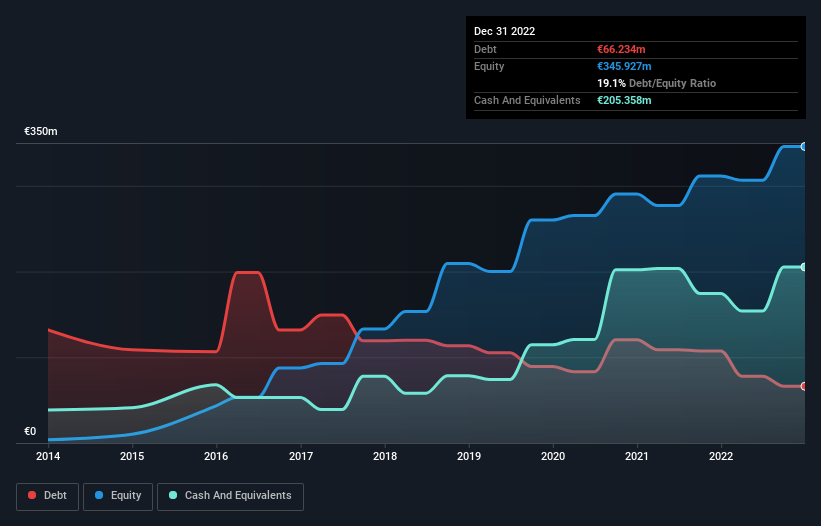
Task: Click the 2015 x-axis label
Action: [132, 456]
